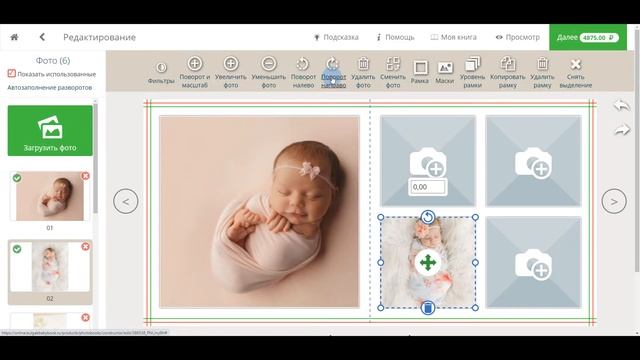Image resolution: width=640 pixels, height=360 pixels.
Task: Rotate photo with Поворот направо
Action: [x=333, y=72]
